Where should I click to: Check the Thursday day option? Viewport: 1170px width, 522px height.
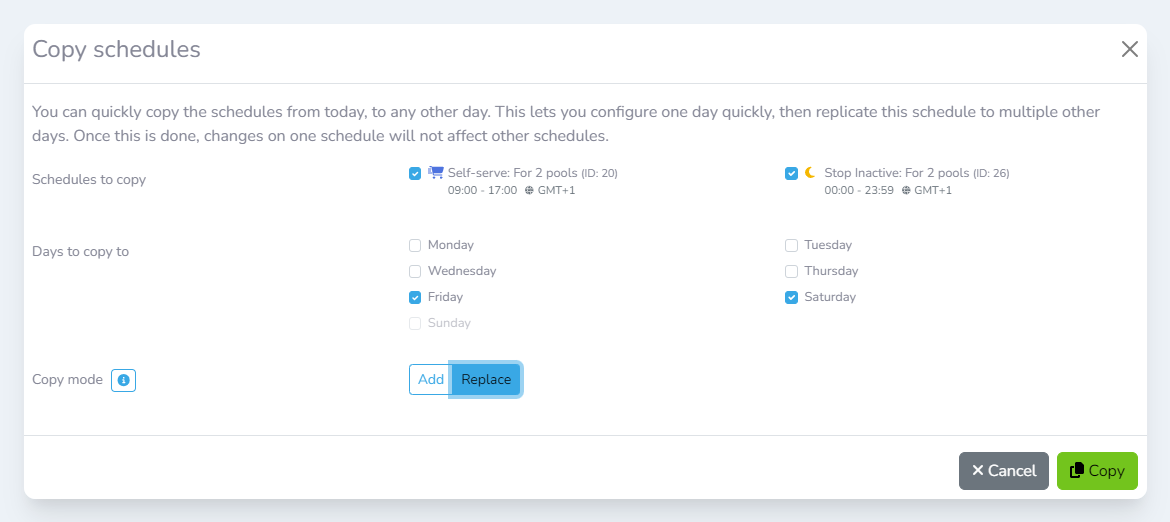pos(791,271)
